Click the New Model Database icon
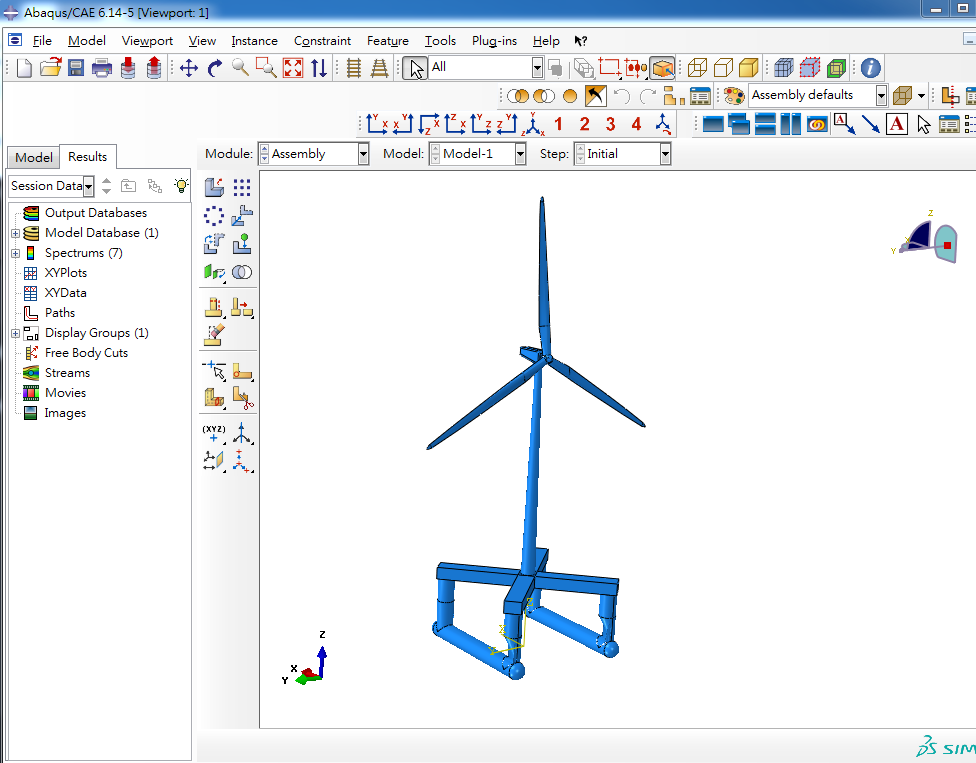The image size is (976, 763). pyautogui.click(x=24, y=67)
